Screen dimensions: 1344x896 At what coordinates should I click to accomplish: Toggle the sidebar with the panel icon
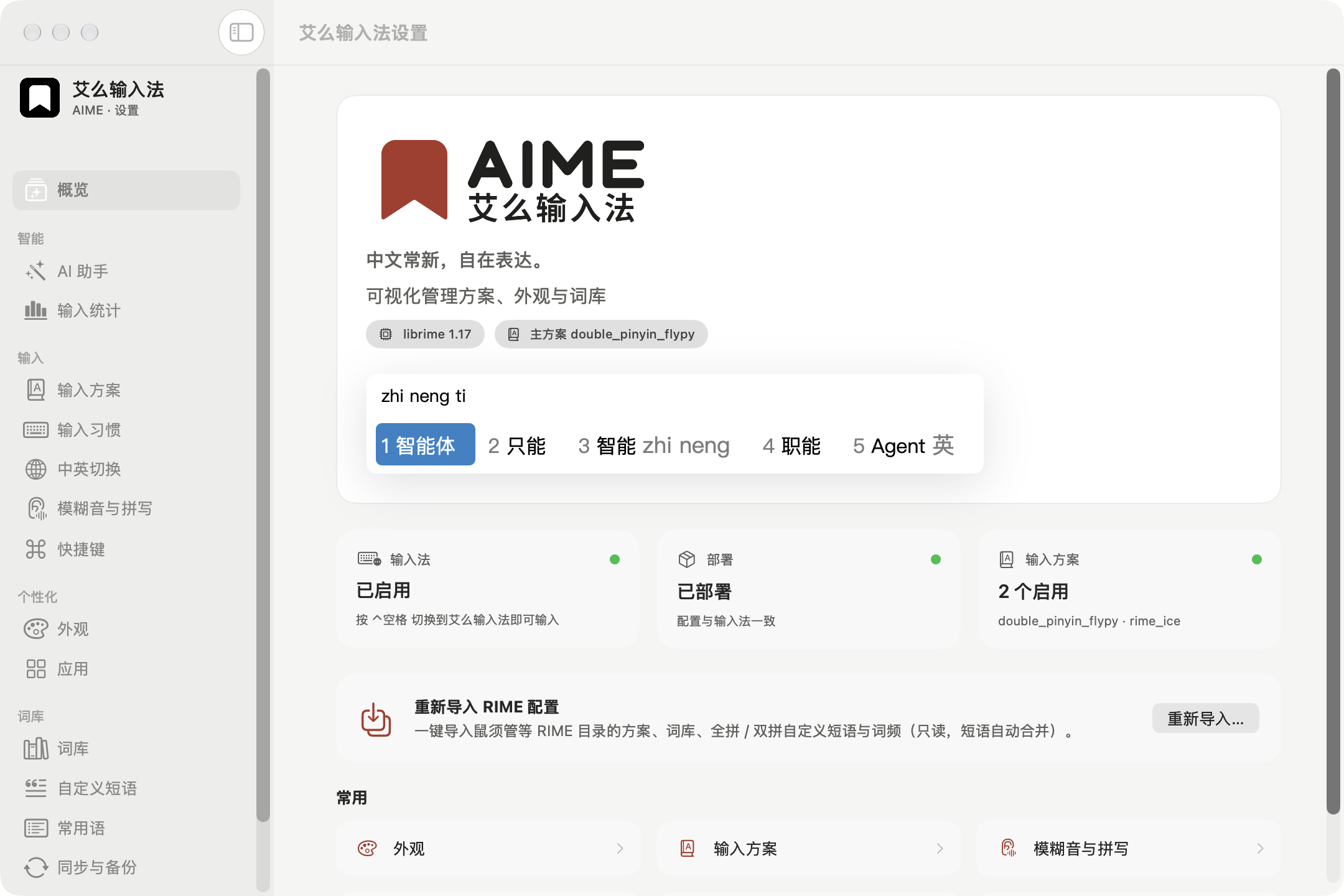pos(241,32)
